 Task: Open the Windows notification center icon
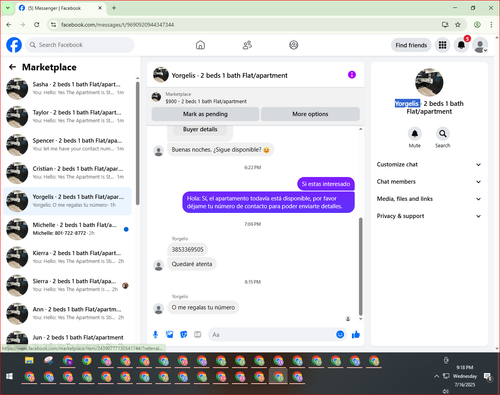[488, 377]
